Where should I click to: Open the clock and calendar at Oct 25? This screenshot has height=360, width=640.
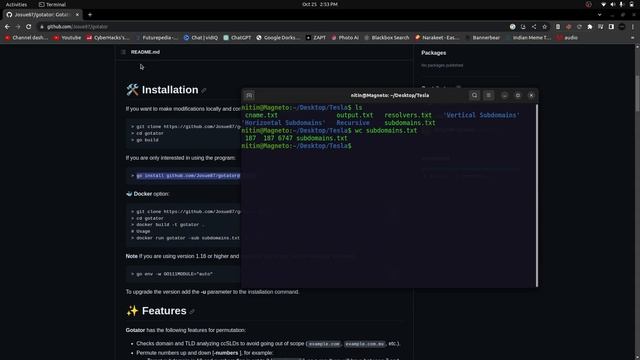(x=320, y=4)
